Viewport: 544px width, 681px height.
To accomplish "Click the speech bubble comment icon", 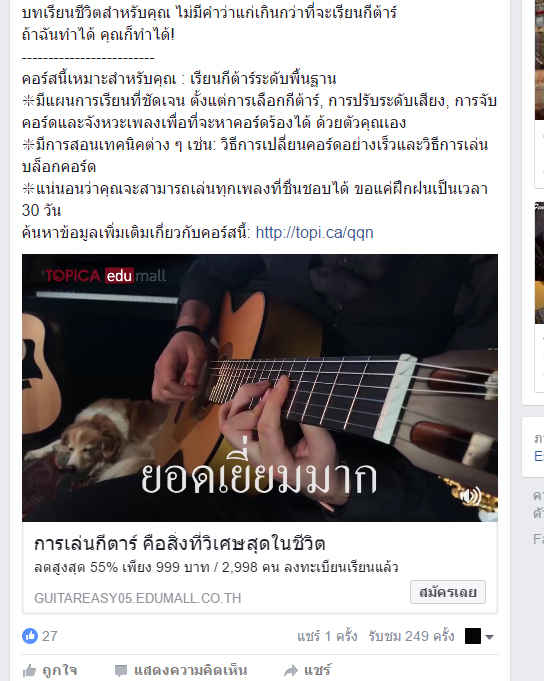I will 121,671.
